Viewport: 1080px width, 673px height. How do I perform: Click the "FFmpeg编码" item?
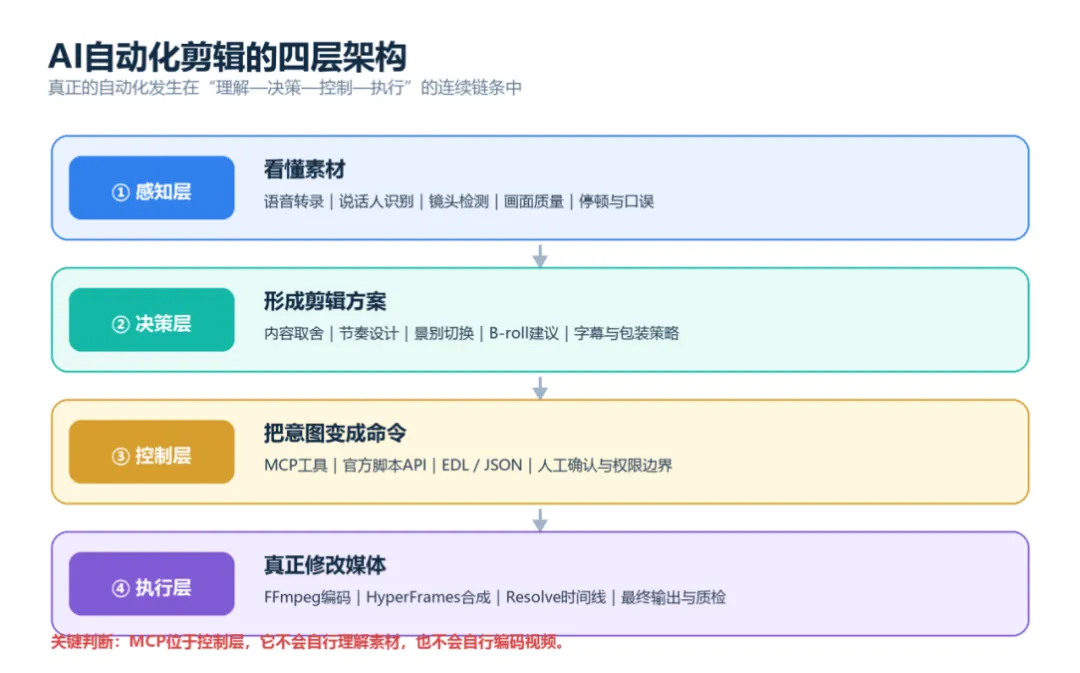(x=308, y=597)
